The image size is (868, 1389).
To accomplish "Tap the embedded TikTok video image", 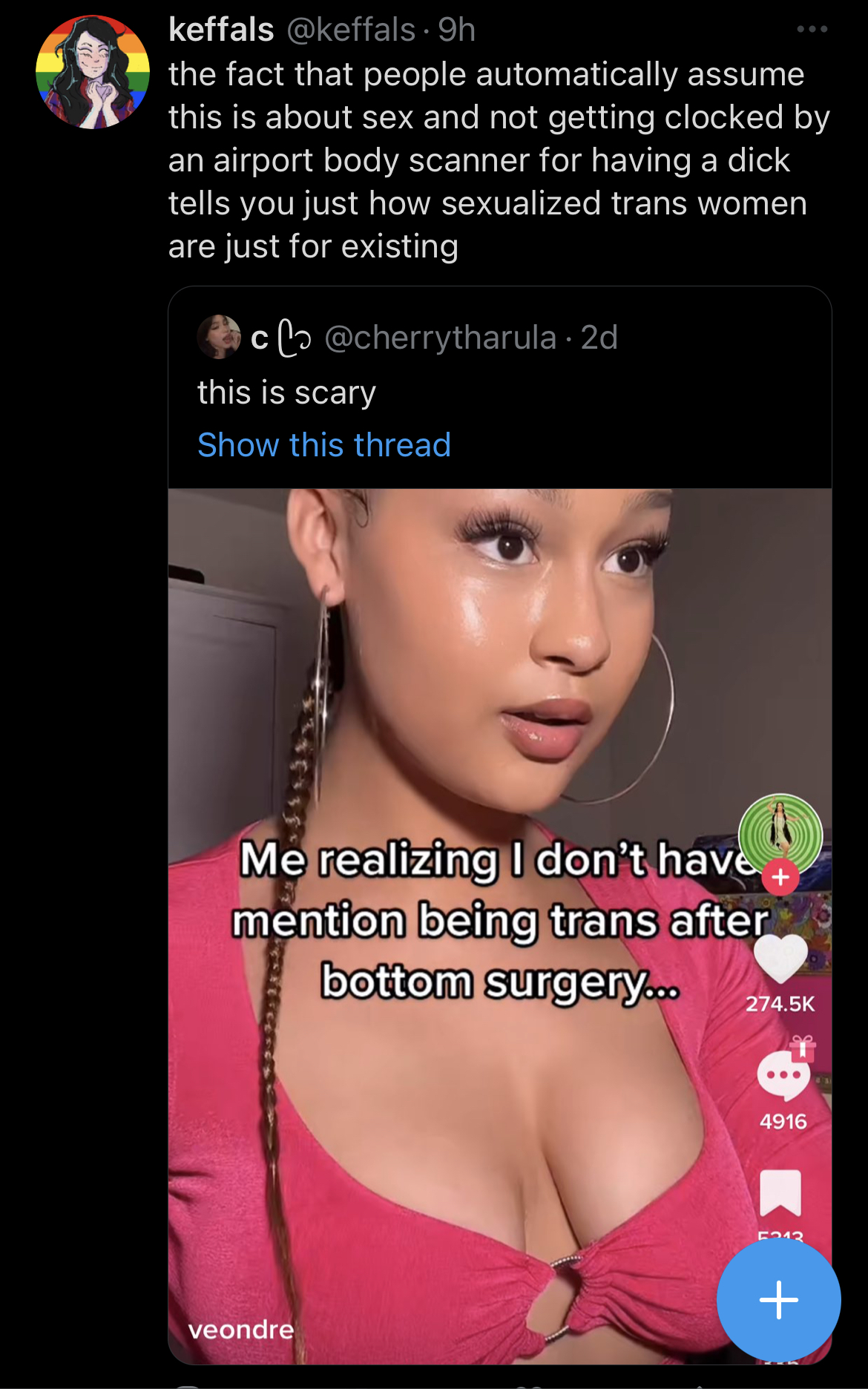I will click(x=500, y=926).
